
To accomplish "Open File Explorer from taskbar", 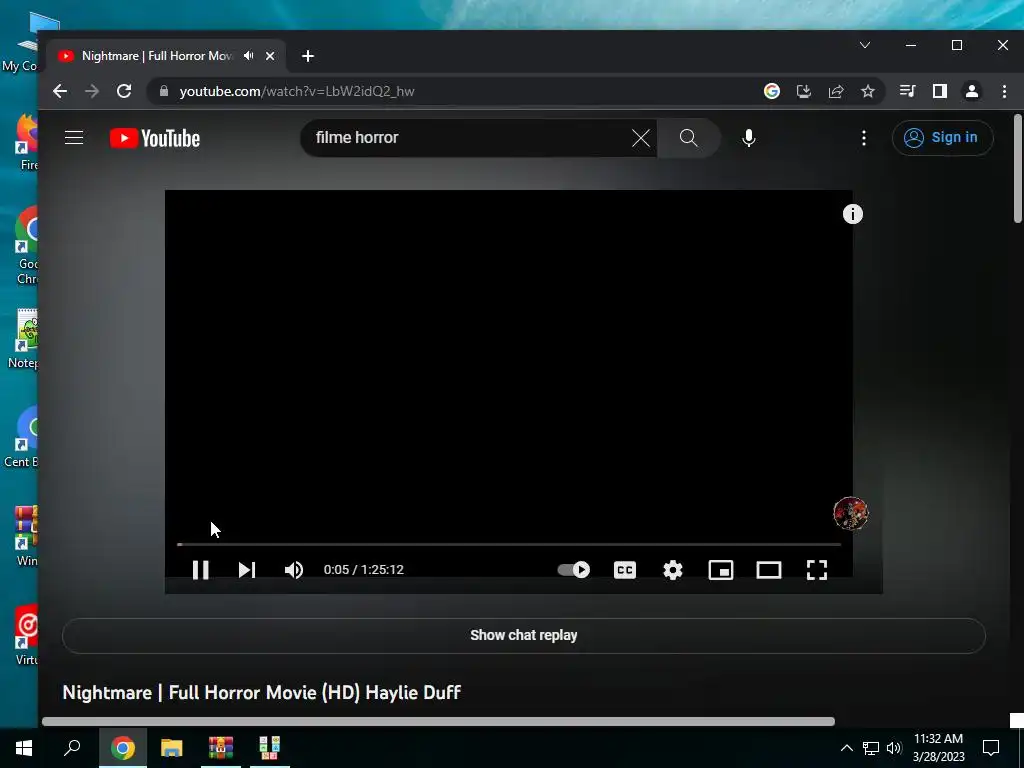I will coord(172,748).
